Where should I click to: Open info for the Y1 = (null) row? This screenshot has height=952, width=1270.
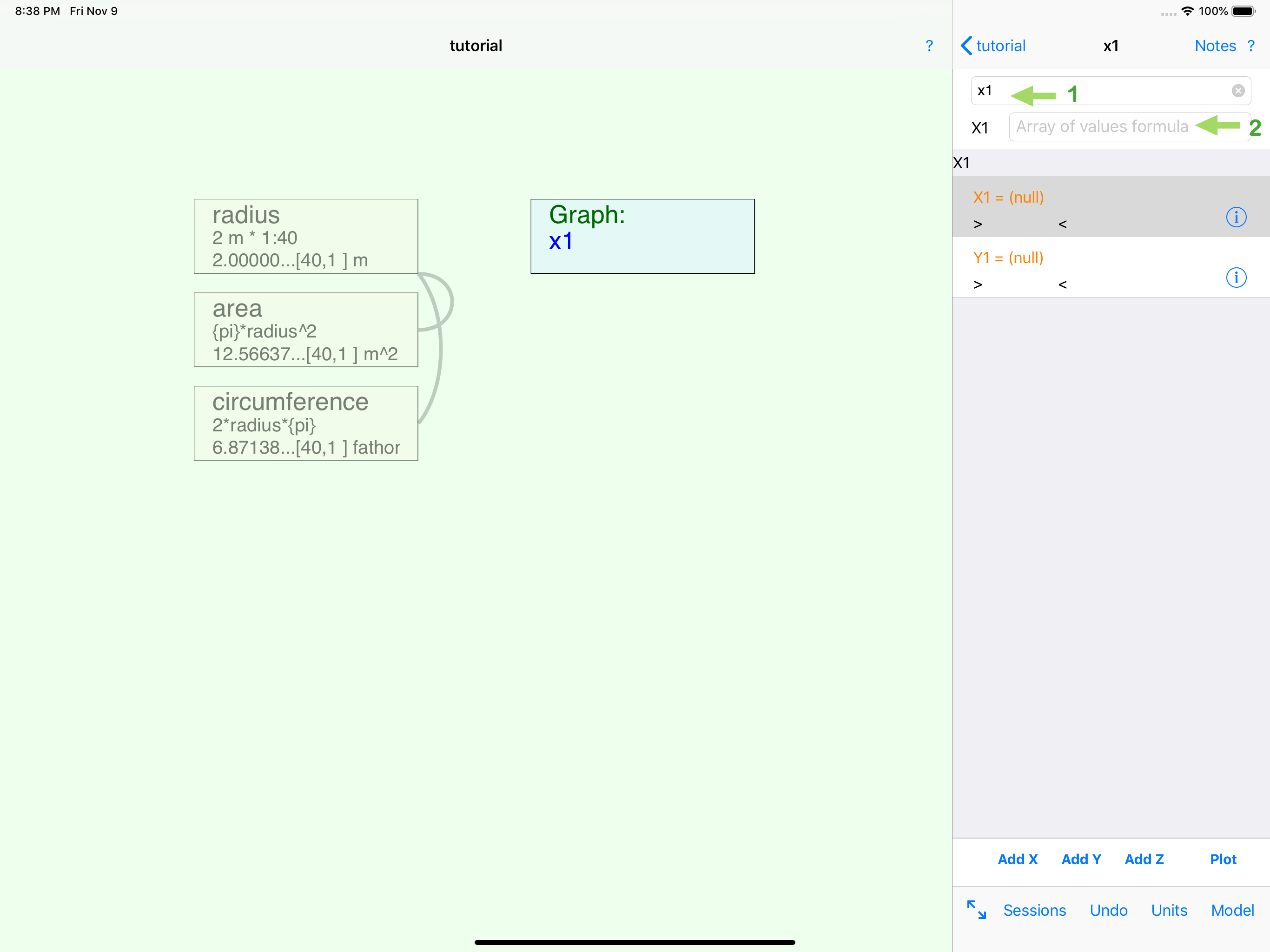pos(1236,278)
